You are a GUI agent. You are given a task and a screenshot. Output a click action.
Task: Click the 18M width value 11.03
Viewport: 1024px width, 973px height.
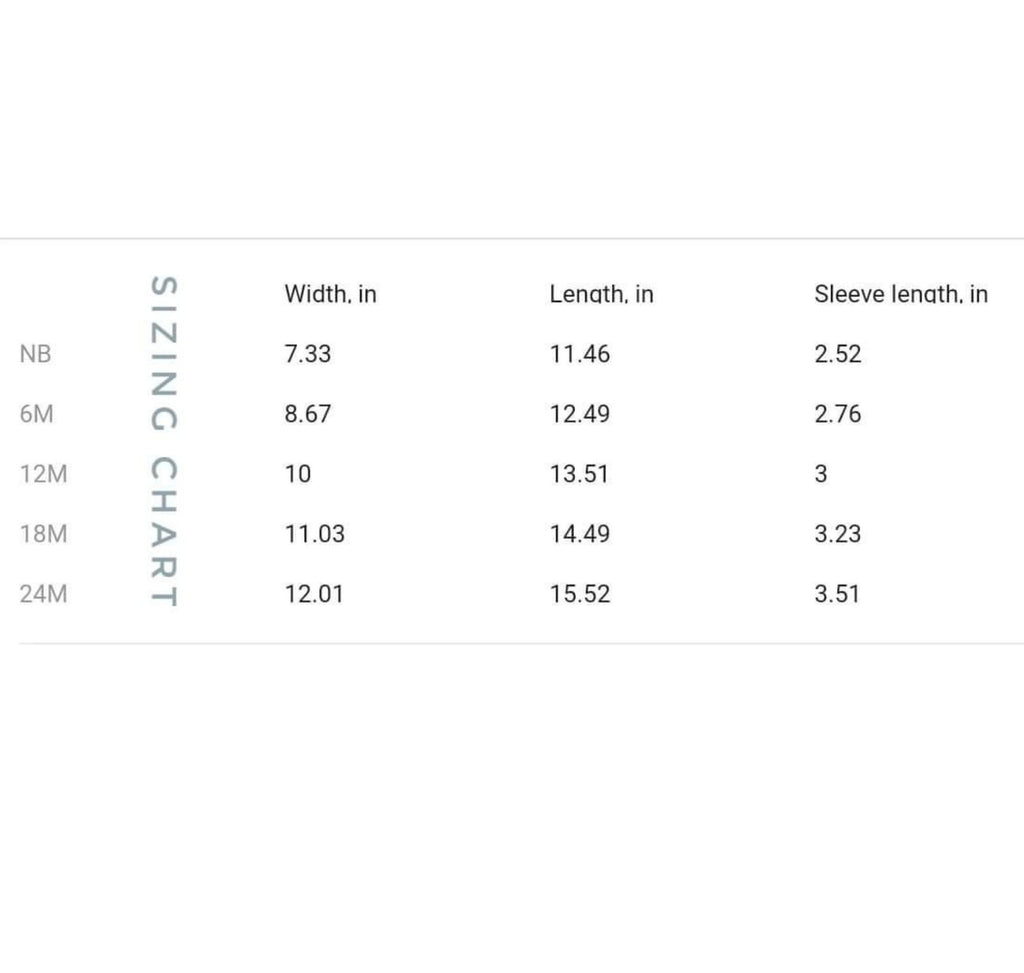coord(314,534)
